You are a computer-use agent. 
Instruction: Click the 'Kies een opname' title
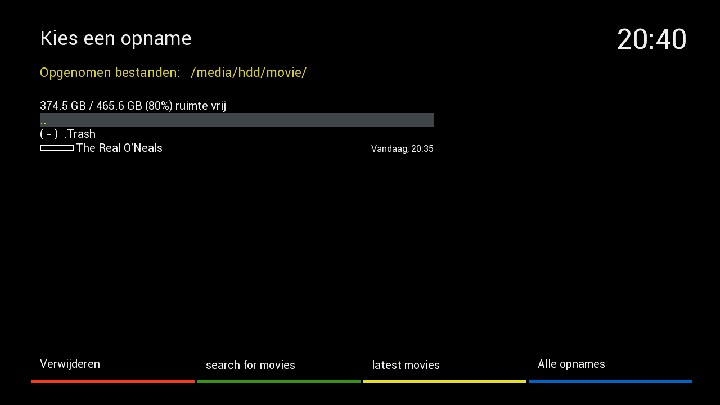tap(115, 39)
